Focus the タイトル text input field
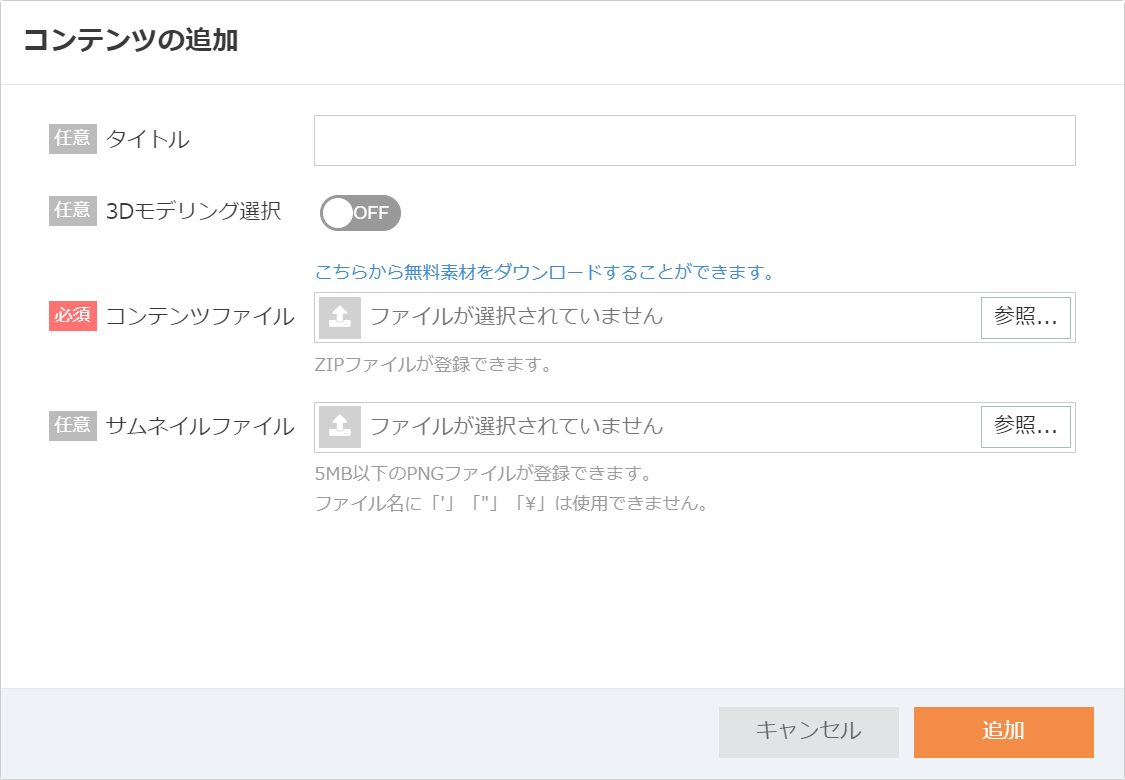This screenshot has width=1125, height=780. click(694, 140)
